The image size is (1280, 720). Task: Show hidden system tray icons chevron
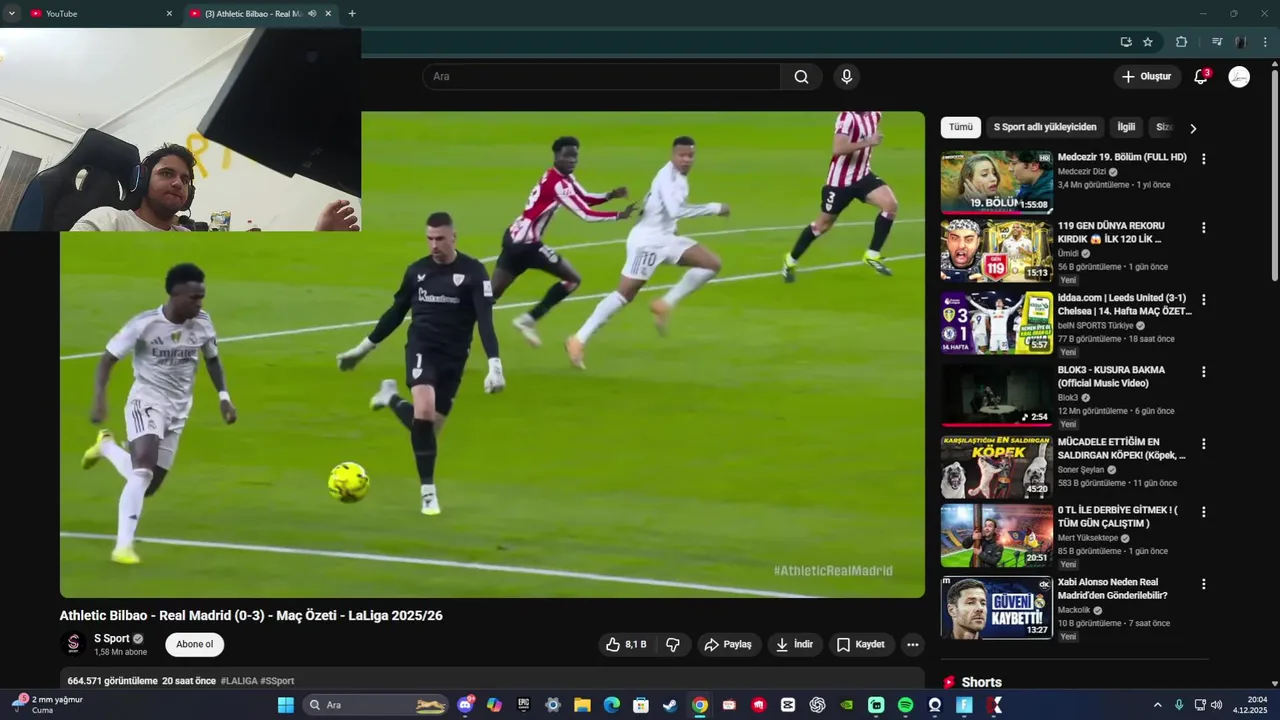pos(1158,705)
